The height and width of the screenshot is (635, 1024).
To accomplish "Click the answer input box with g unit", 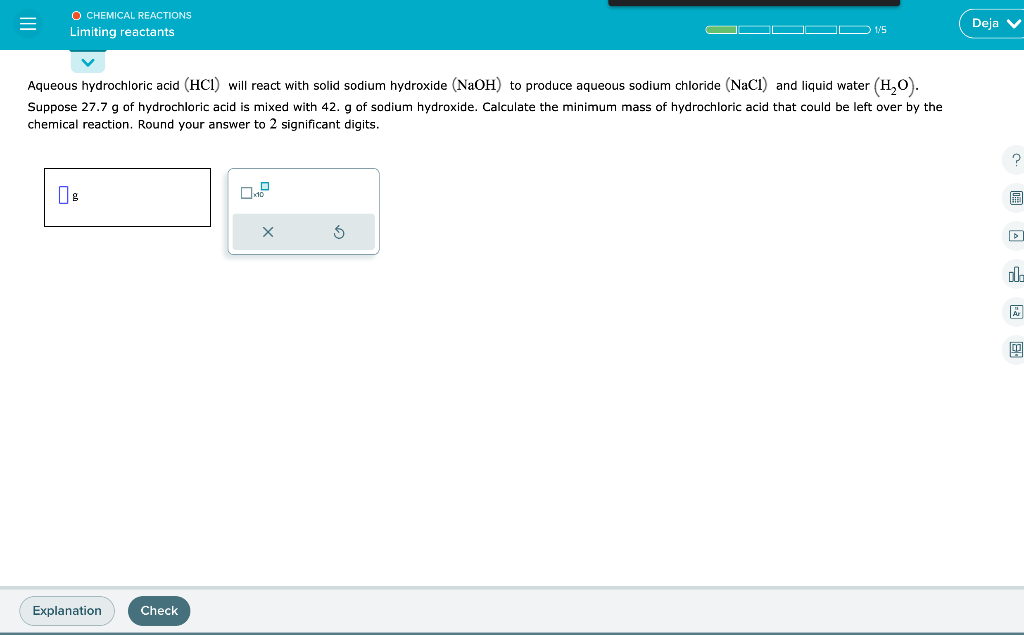I will click(x=126, y=197).
